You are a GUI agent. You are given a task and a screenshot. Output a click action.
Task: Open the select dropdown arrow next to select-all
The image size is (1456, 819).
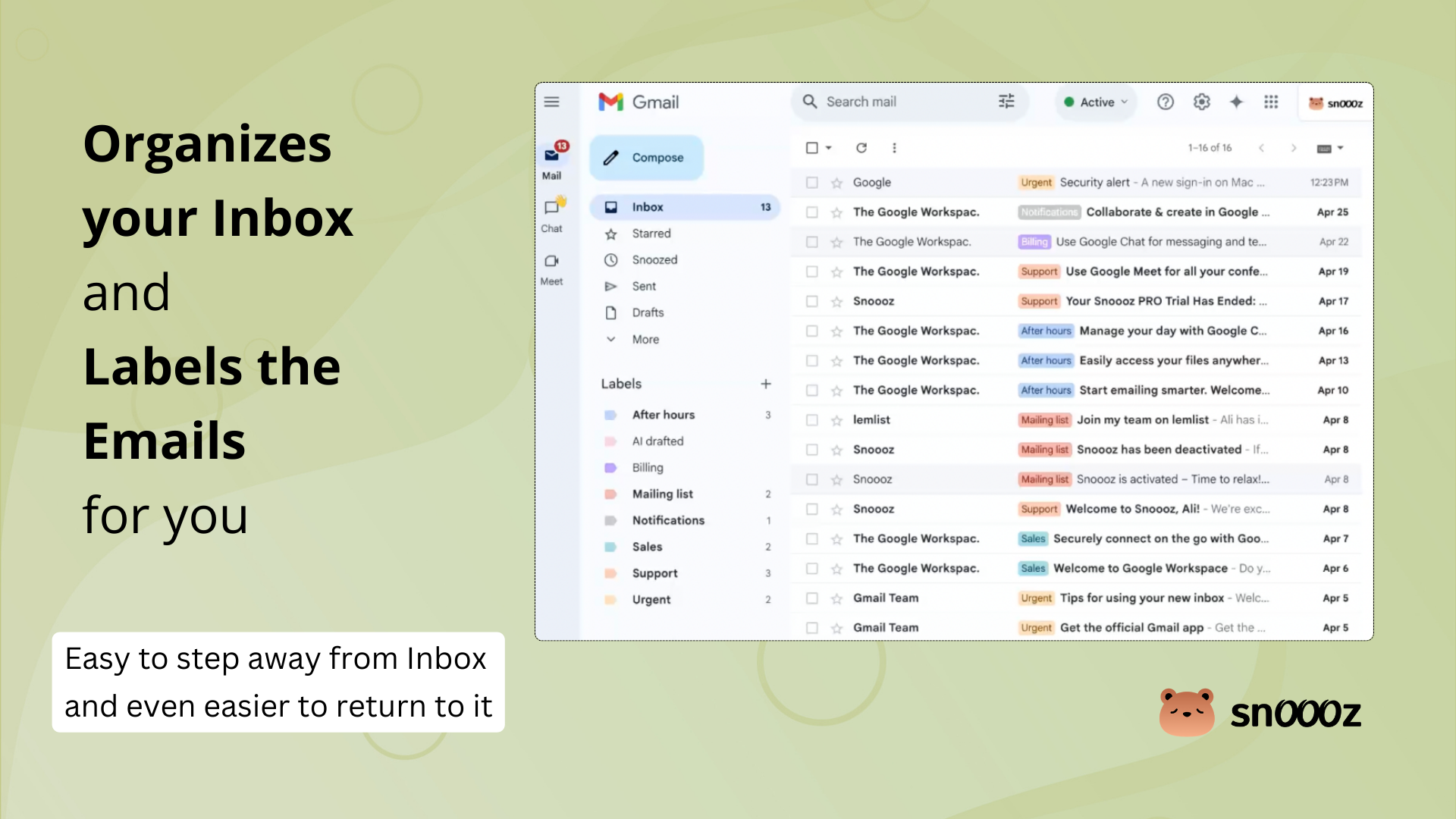(829, 148)
